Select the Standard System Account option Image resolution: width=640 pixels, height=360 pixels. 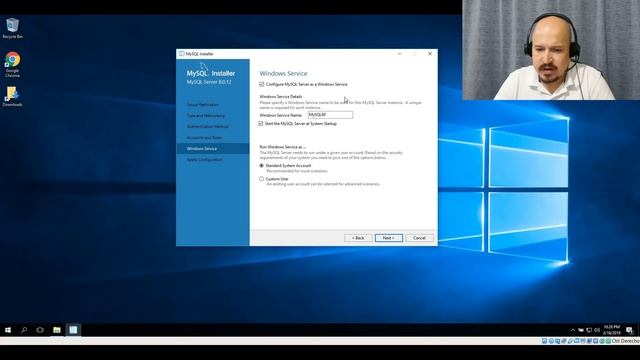(262, 166)
